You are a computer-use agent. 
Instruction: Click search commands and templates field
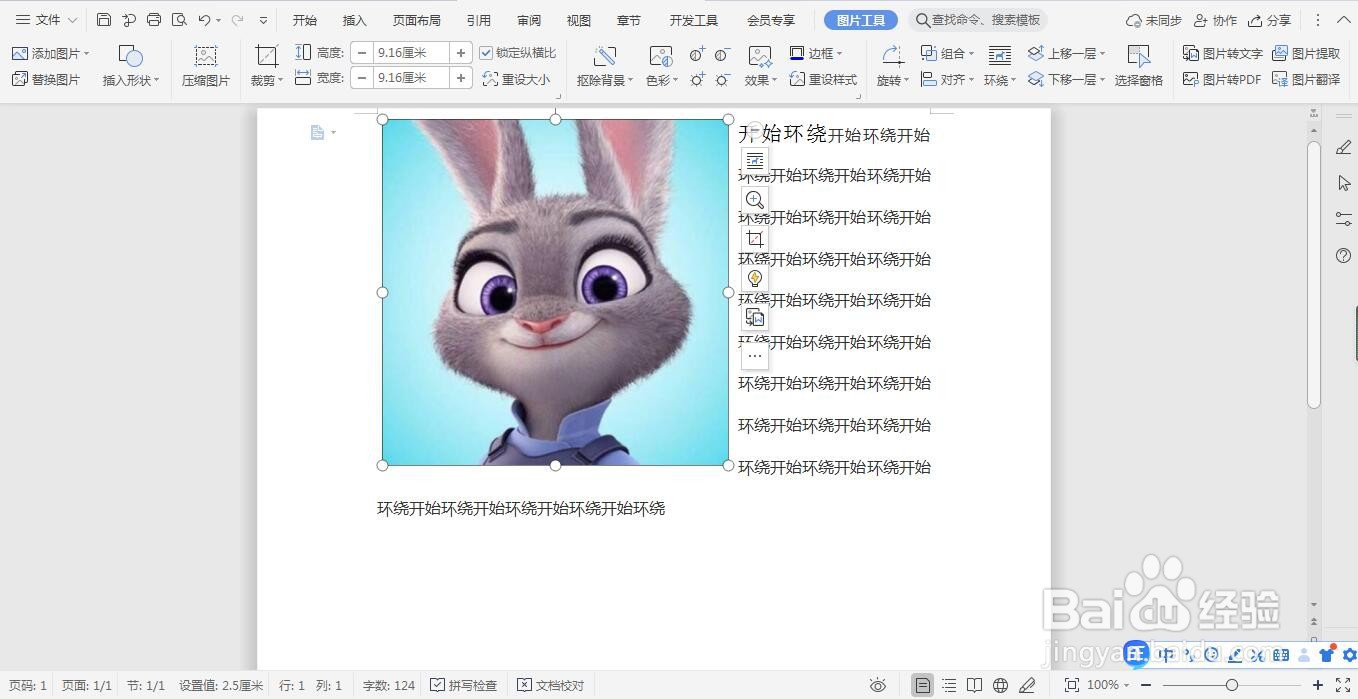coord(979,20)
